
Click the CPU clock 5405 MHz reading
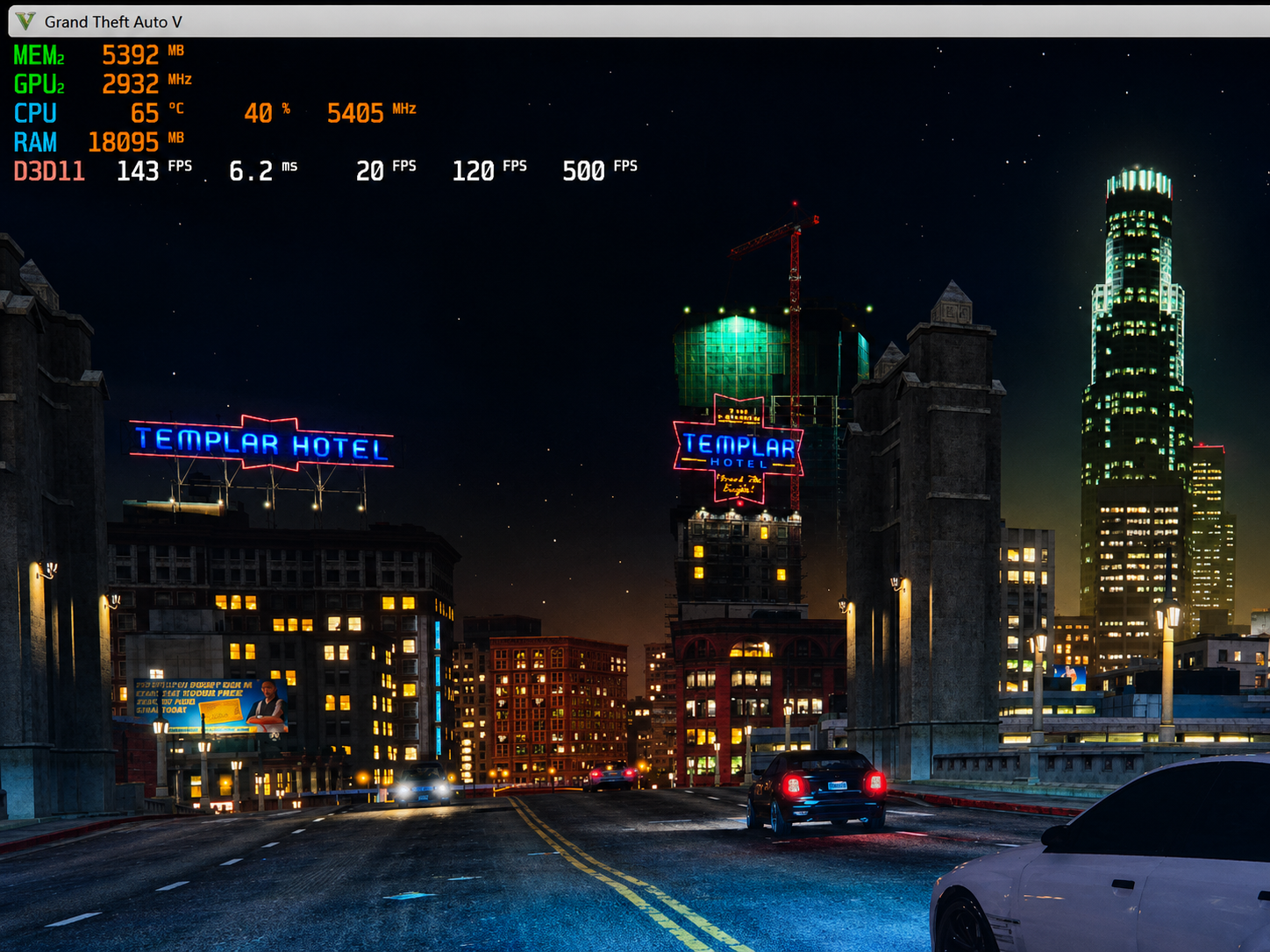tap(371, 113)
